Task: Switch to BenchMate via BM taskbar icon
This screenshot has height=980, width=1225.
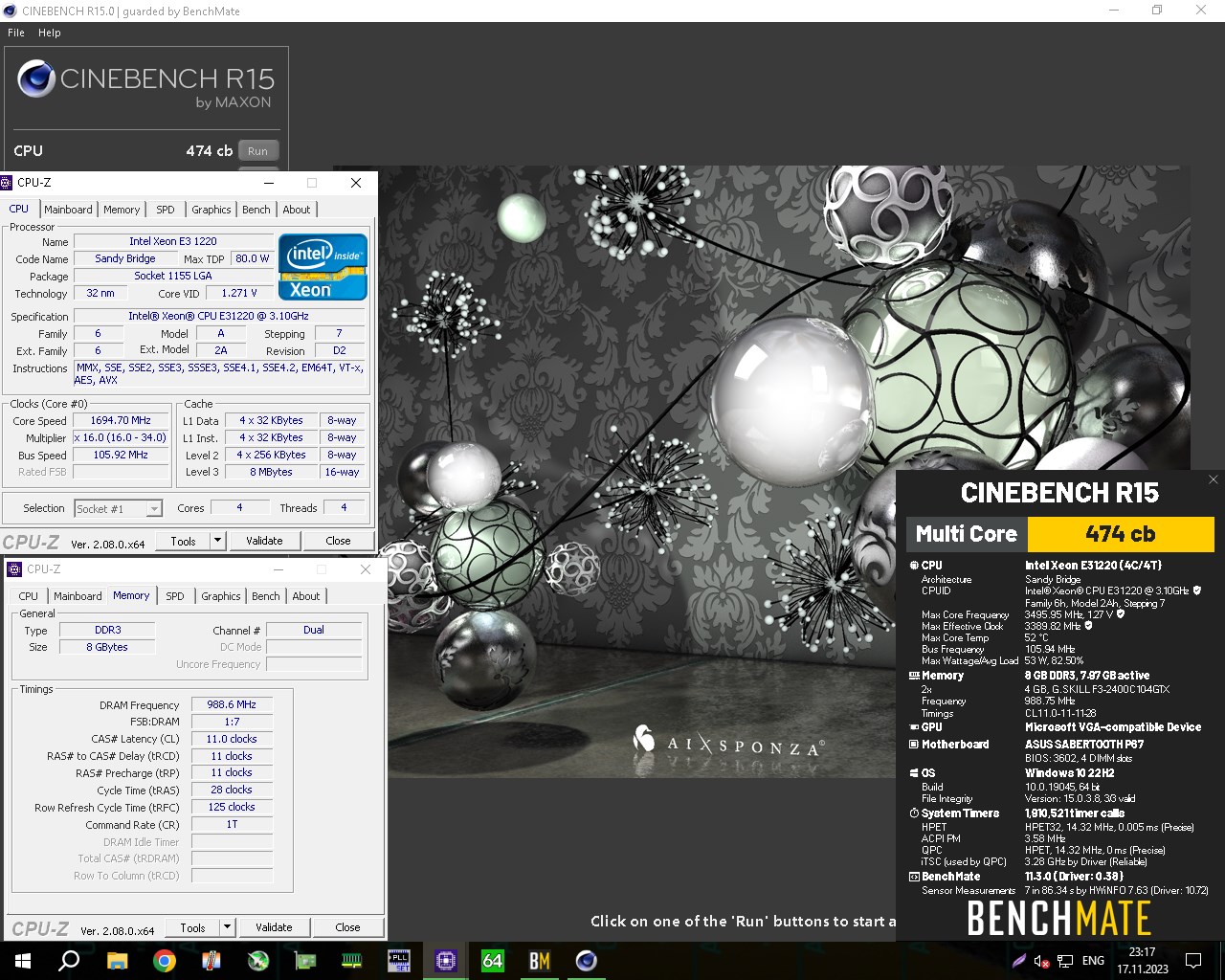Action: click(539, 961)
